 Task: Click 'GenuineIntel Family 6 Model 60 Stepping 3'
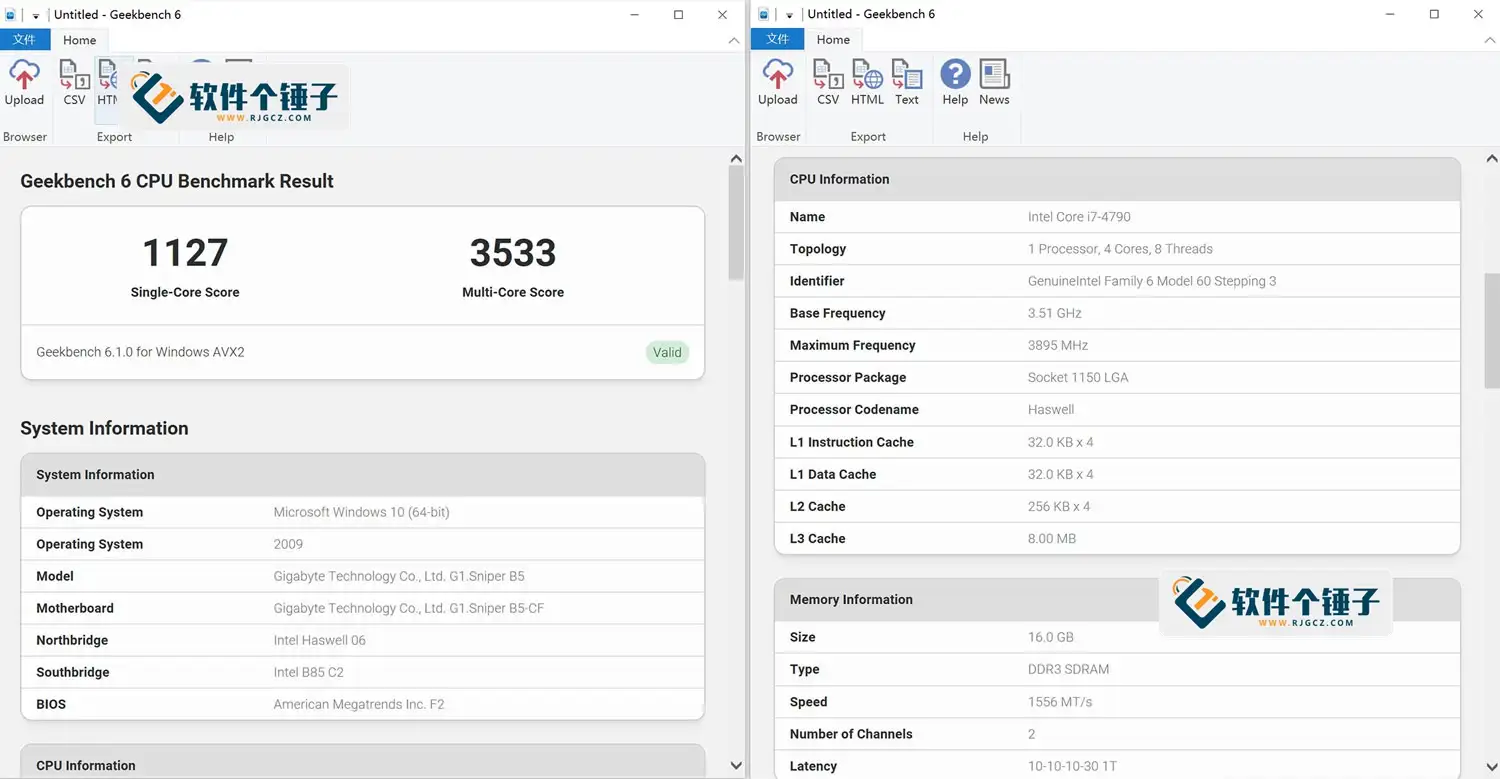1152,281
